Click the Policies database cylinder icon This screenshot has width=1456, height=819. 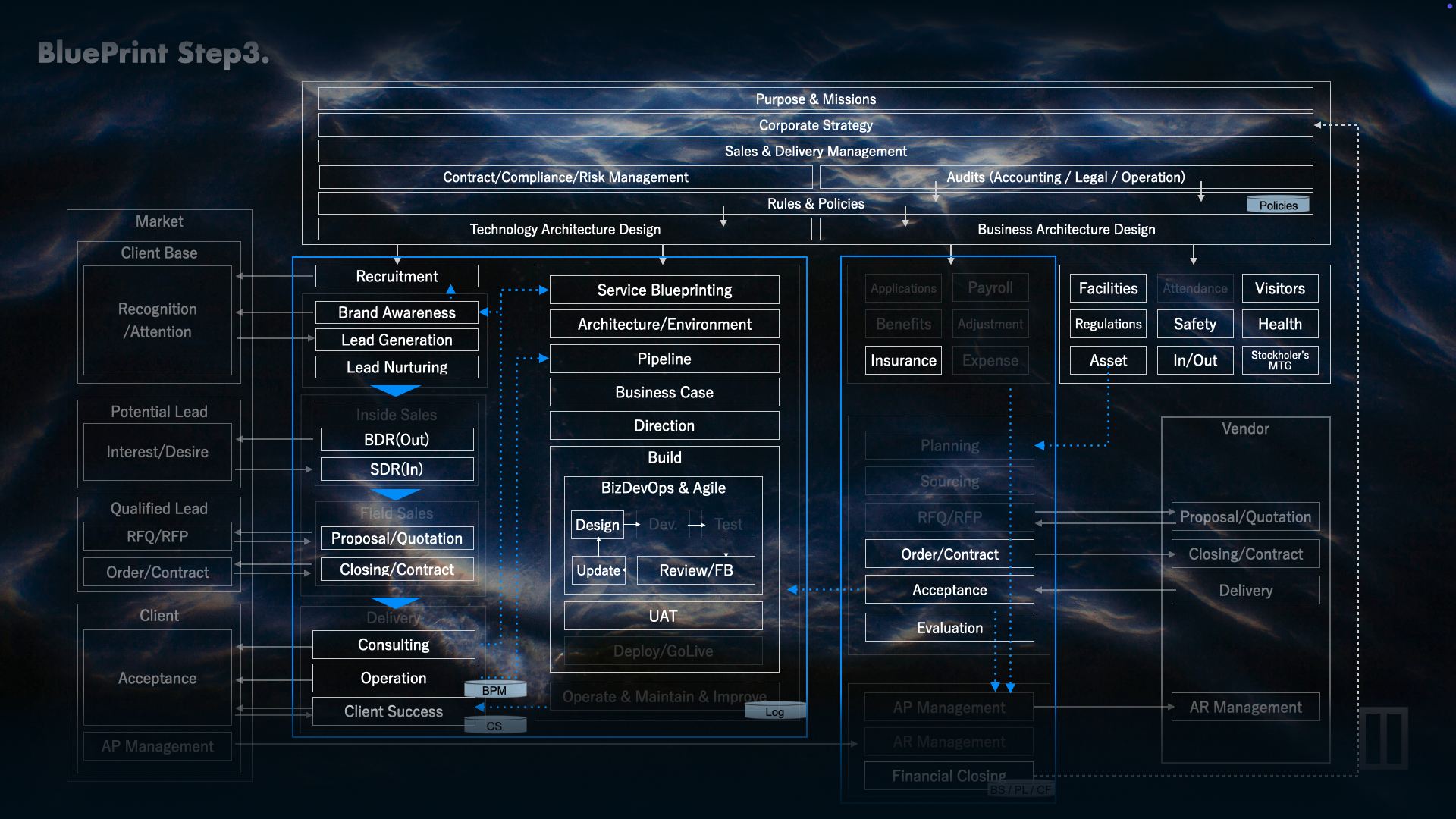(1278, 205)
